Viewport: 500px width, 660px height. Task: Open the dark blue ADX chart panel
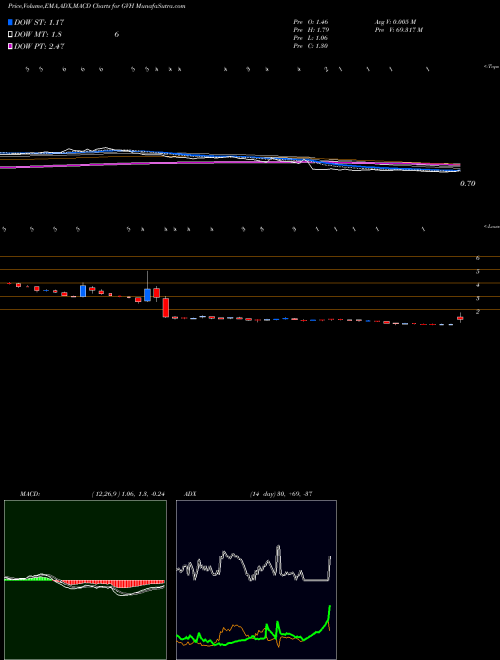pyautogui.click(x=256, y=580)
